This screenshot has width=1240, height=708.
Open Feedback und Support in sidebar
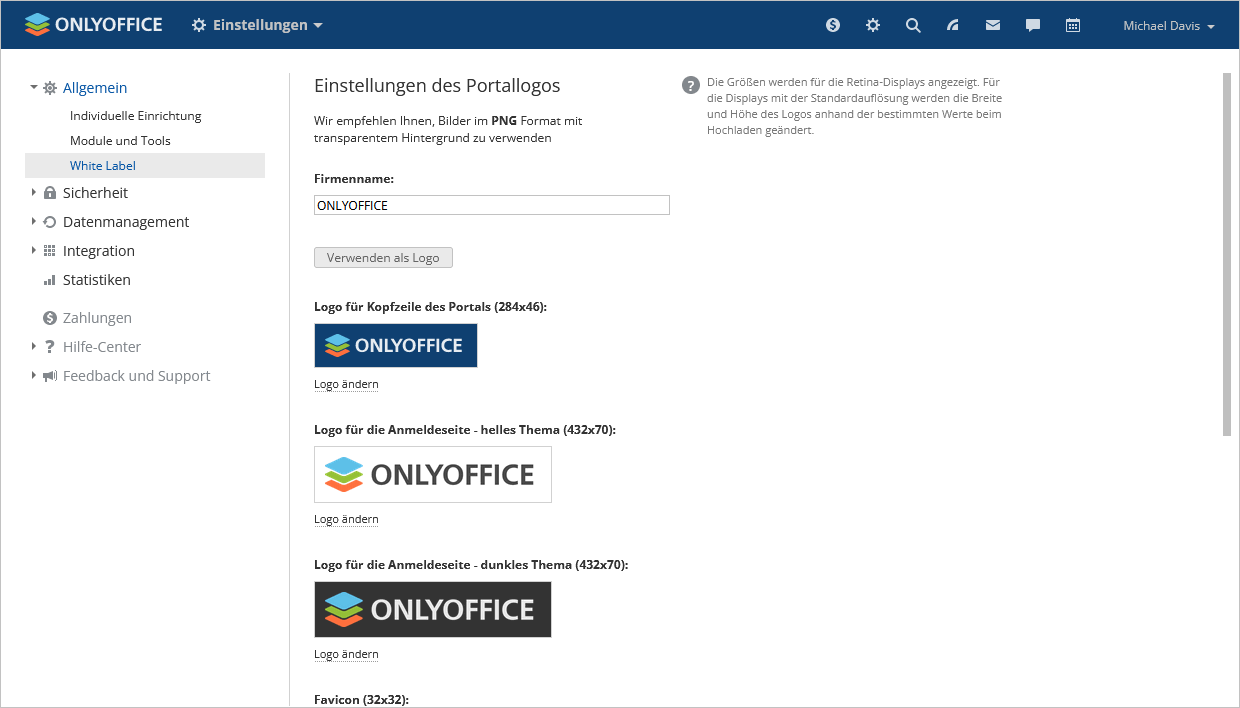pos(137,376)
